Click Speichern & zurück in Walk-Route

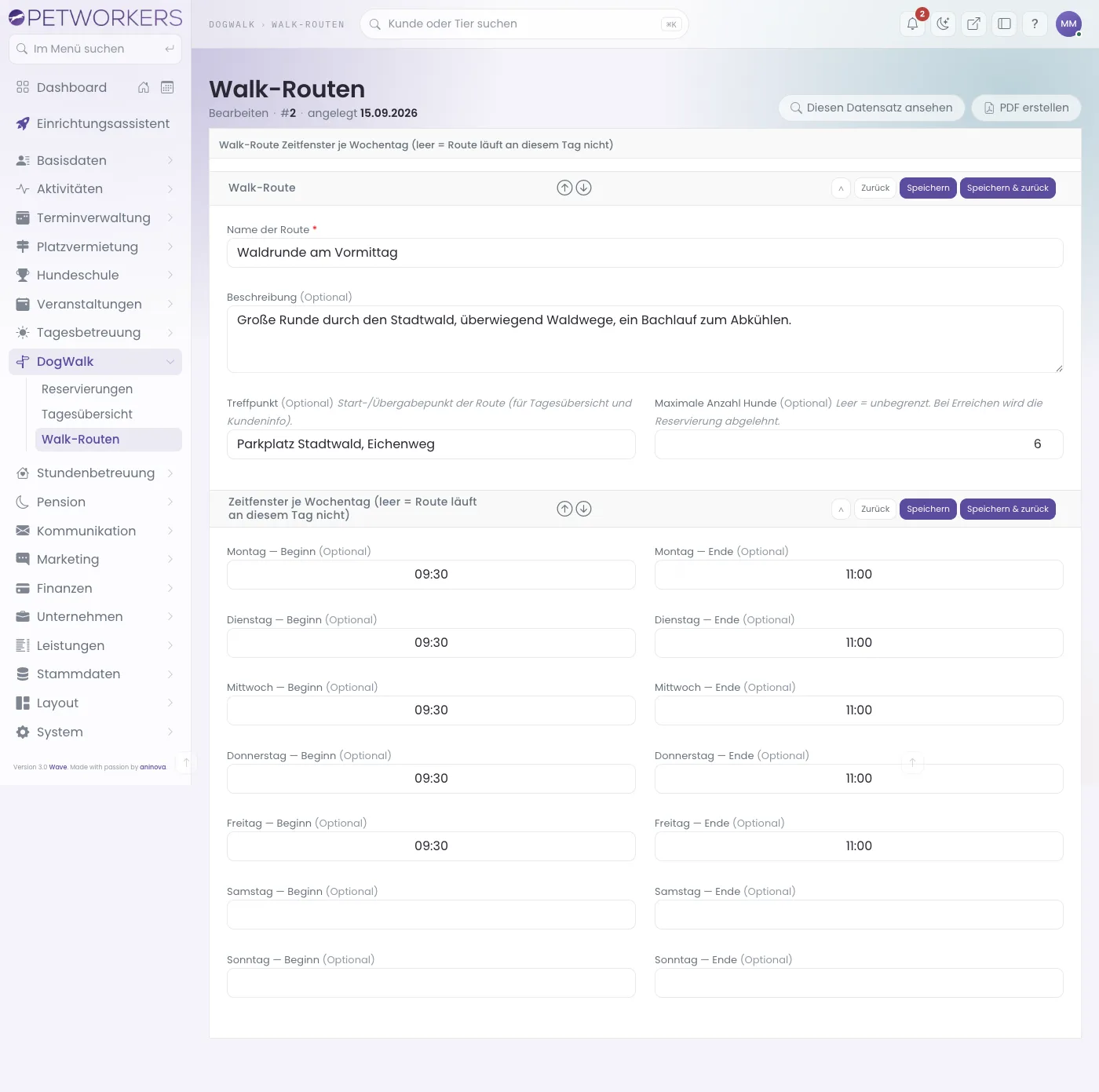[x=1007, y=188]
